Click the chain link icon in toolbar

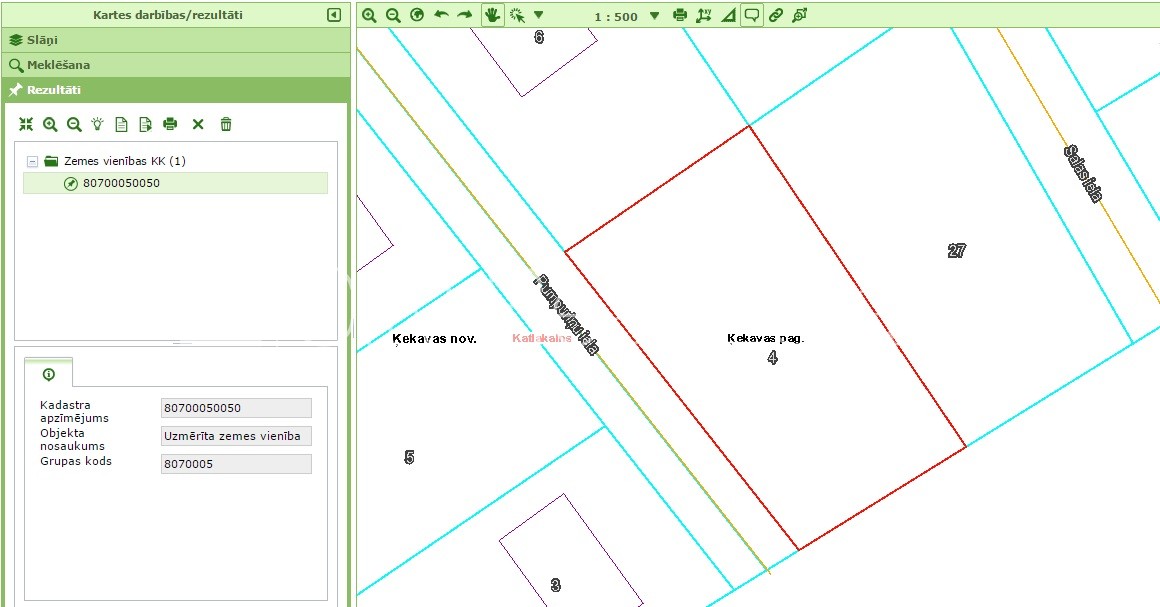coord(775,15)
